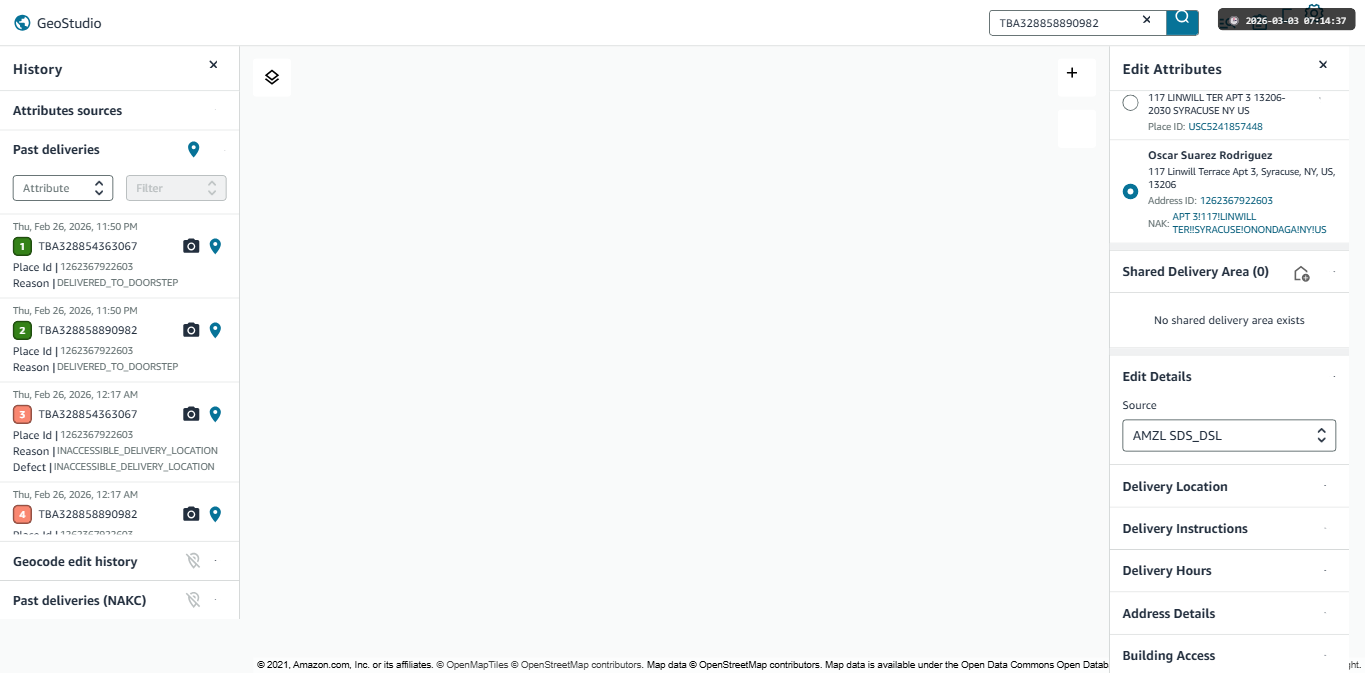Show delivery 1 location pin on map
Viewport: 1365px width, 673px height.
click(x=214, y=246)
